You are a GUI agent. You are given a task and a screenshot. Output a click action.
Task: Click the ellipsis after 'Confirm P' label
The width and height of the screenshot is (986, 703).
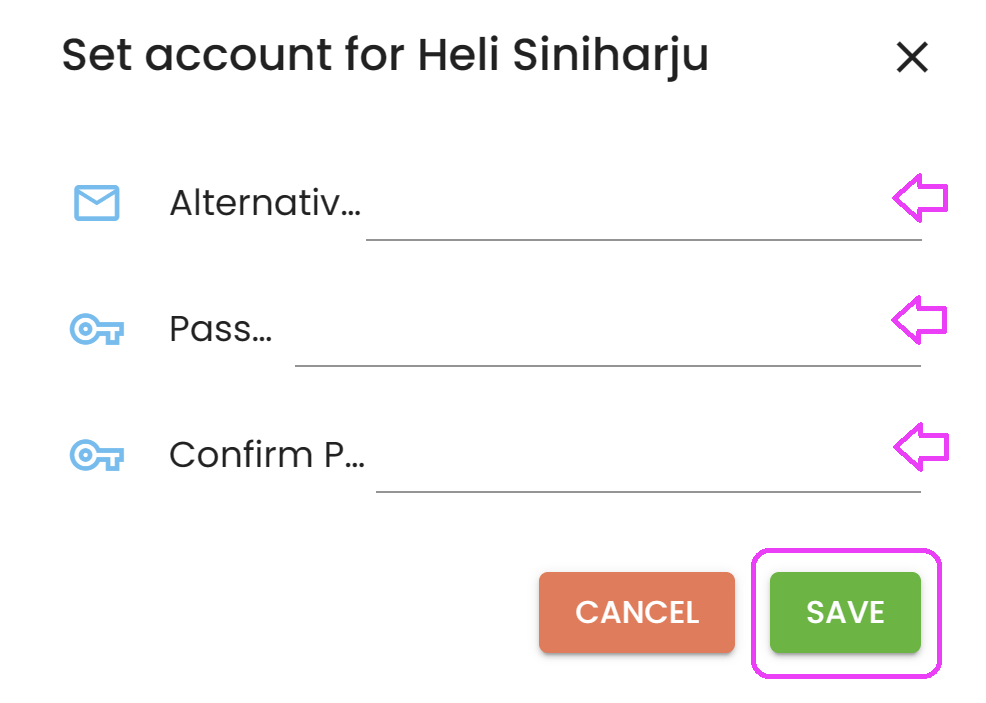coord(355,464)
